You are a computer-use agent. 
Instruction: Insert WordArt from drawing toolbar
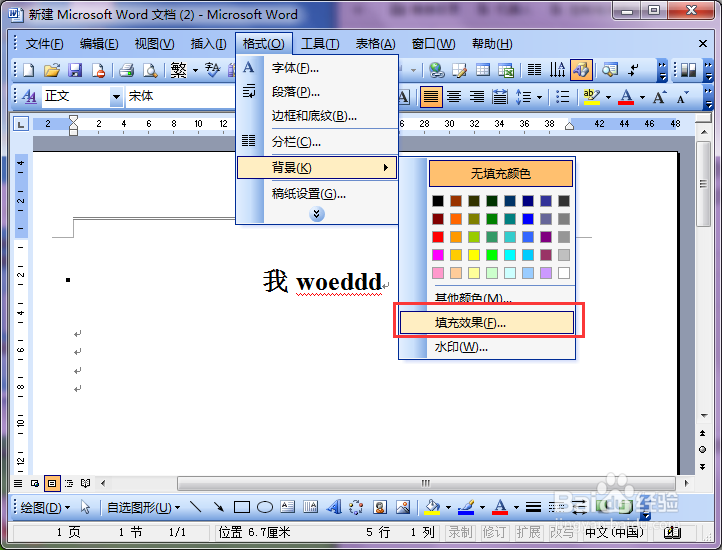coord(334,507)
